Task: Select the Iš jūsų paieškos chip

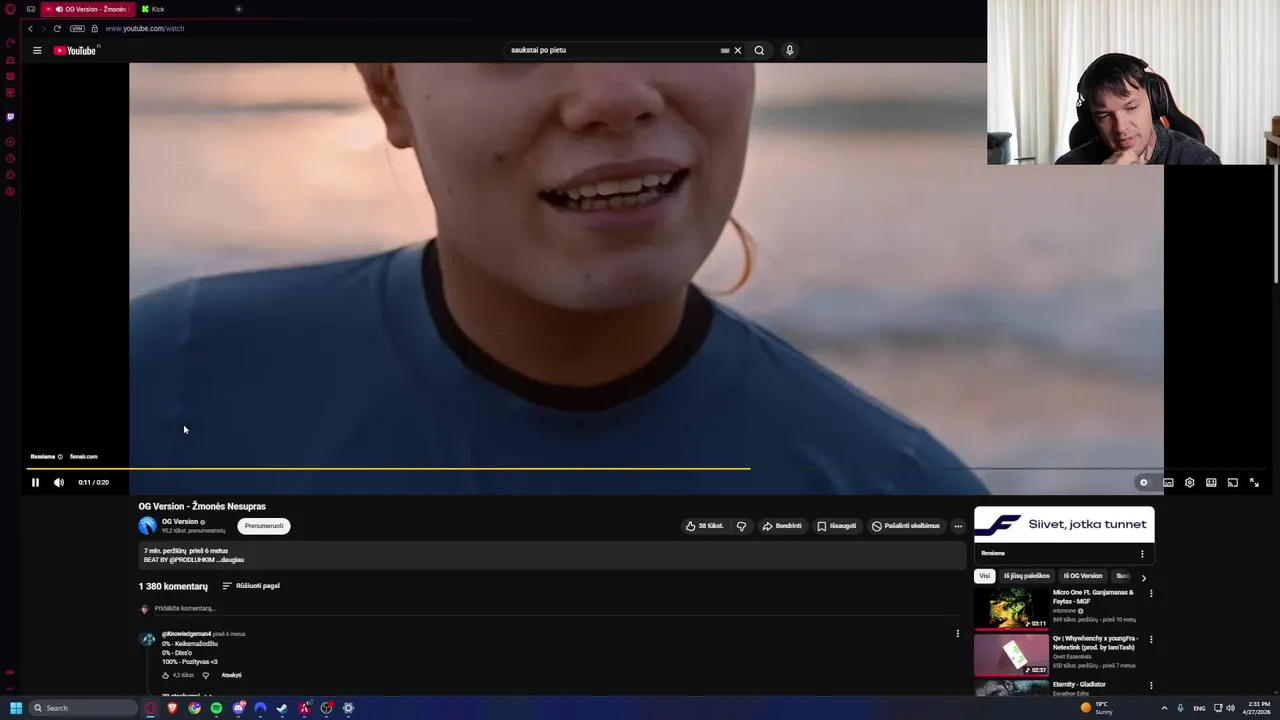Action: coord(1026,576)
